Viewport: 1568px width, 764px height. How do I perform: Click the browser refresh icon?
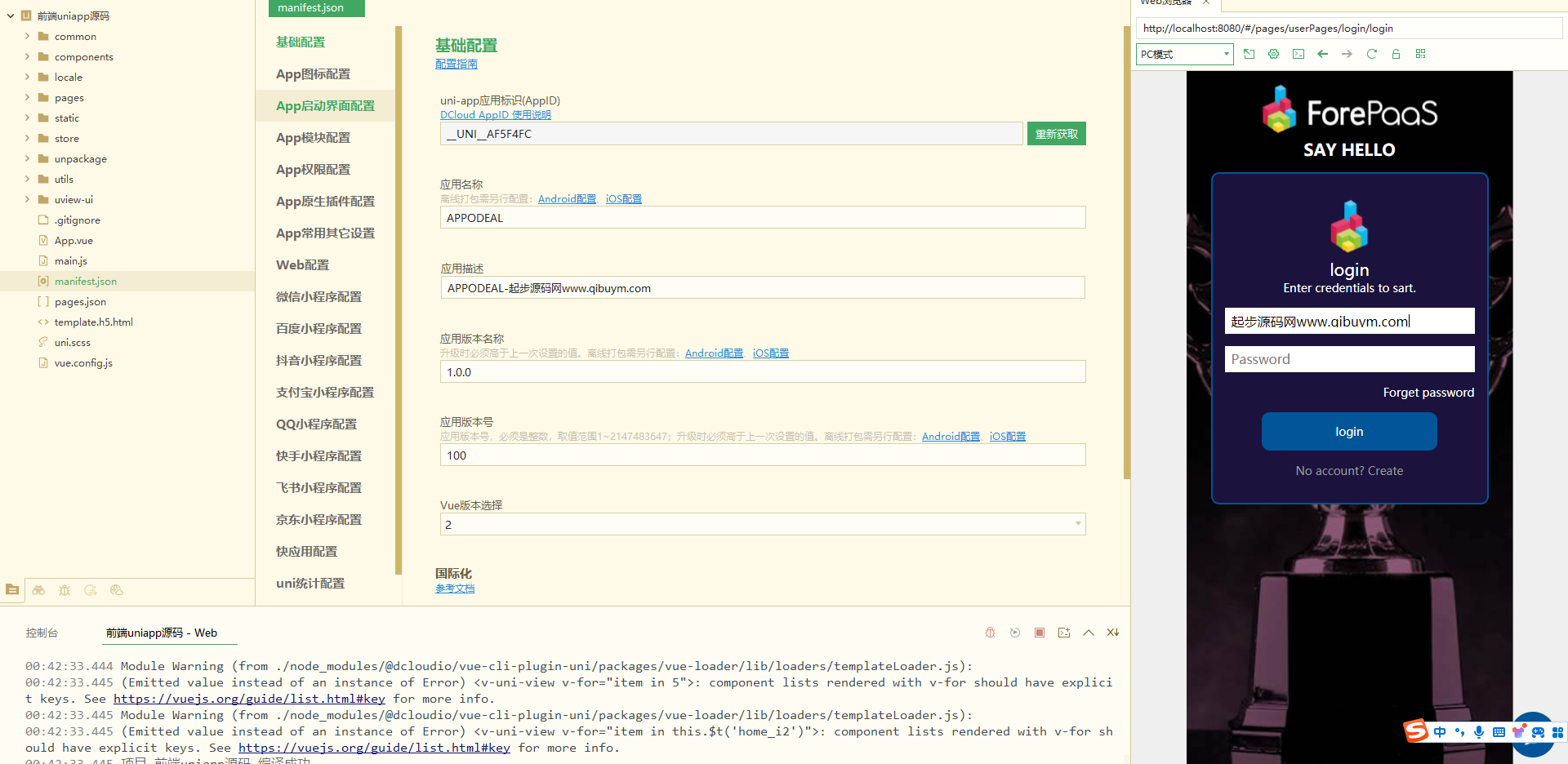(1371, 54)
